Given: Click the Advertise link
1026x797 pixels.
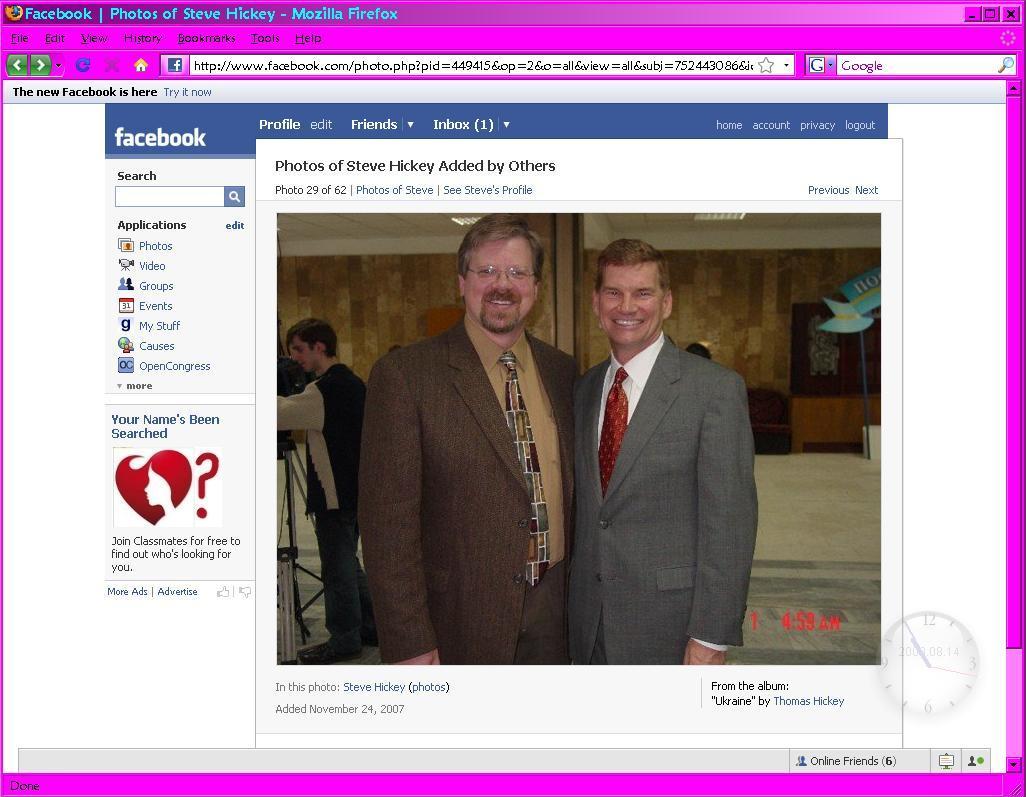Looking at the screenshot, I should click(177, 592).
